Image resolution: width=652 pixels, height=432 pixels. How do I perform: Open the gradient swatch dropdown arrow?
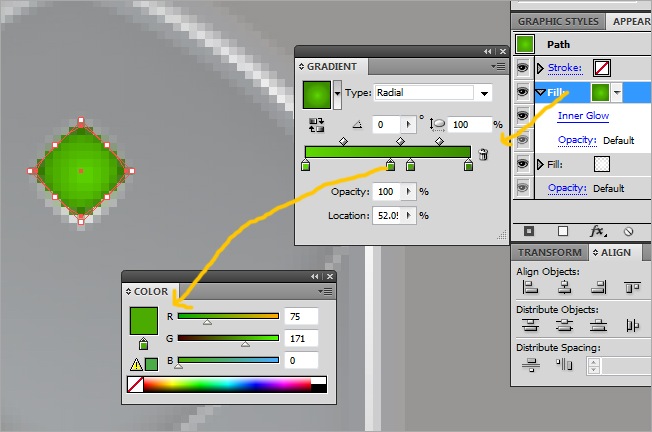coord(337,94)
